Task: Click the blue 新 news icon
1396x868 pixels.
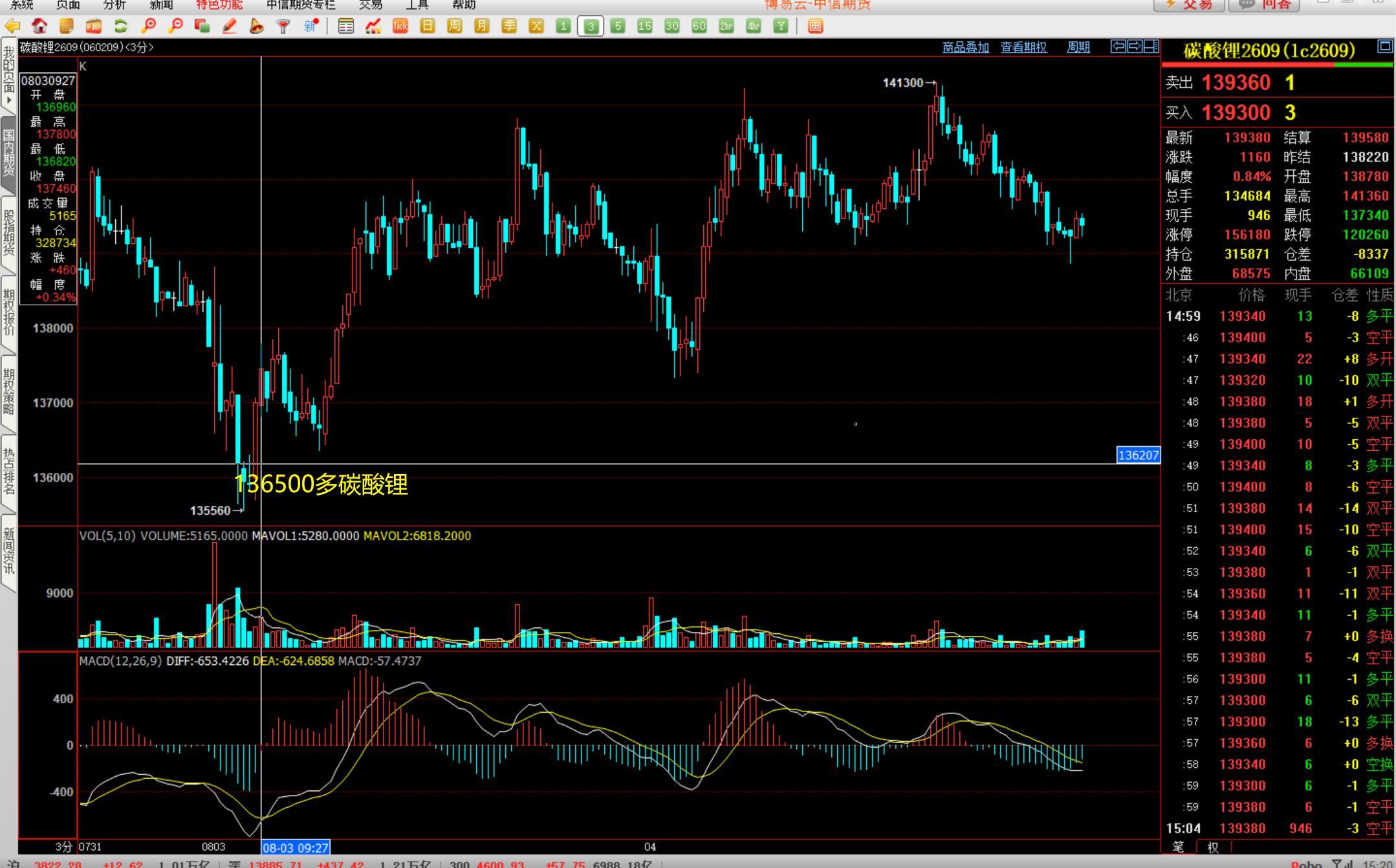Action: coord(311,26)
